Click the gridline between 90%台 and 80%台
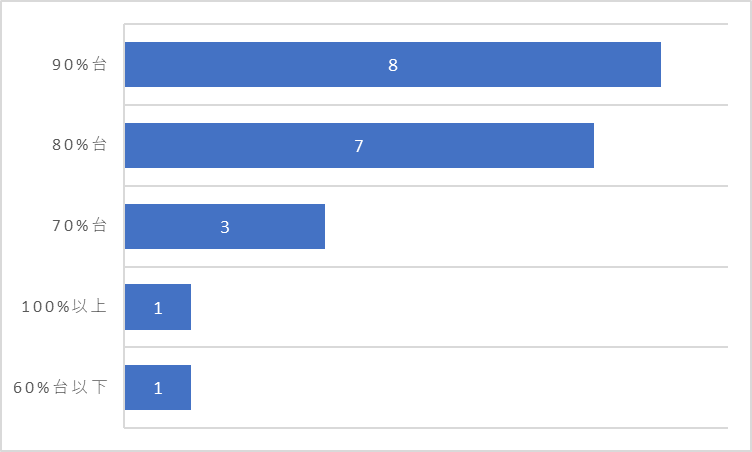The height and width of the screenshot is (452, 752). (426, 105)
